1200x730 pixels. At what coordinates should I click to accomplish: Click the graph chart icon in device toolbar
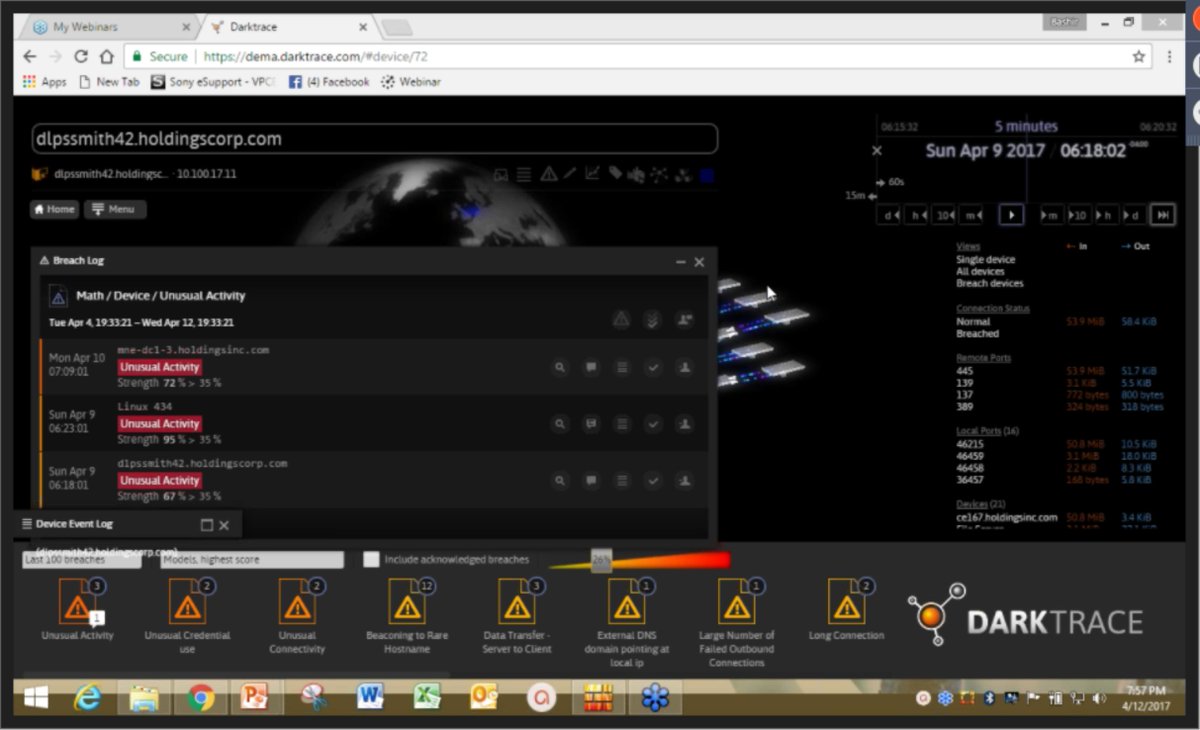(592, 174)
